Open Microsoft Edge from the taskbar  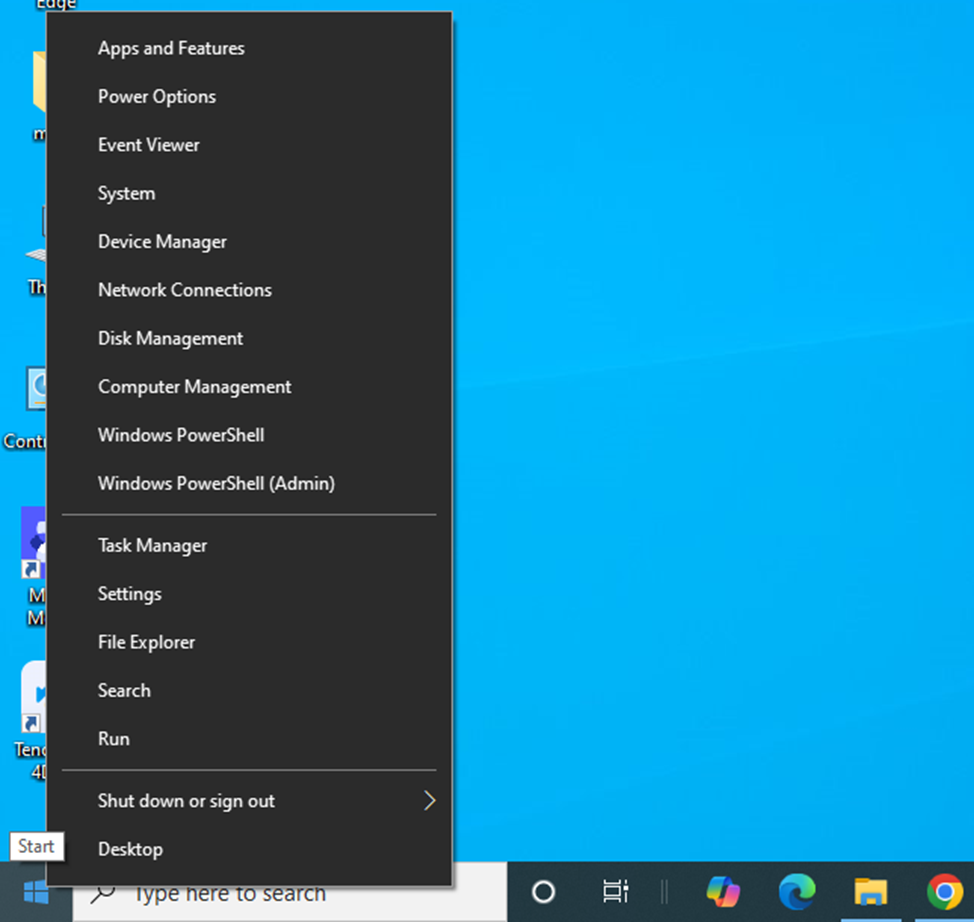(797, 891)
